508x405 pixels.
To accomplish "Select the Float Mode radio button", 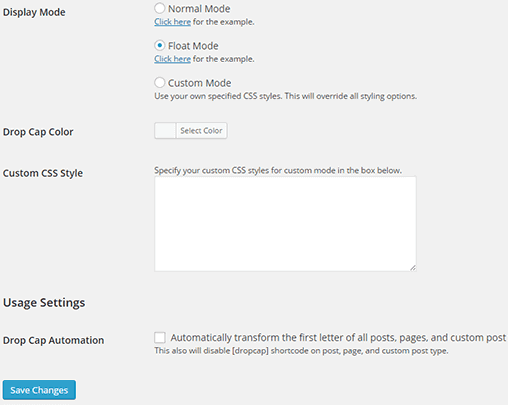I will click(x=160, y=45).
